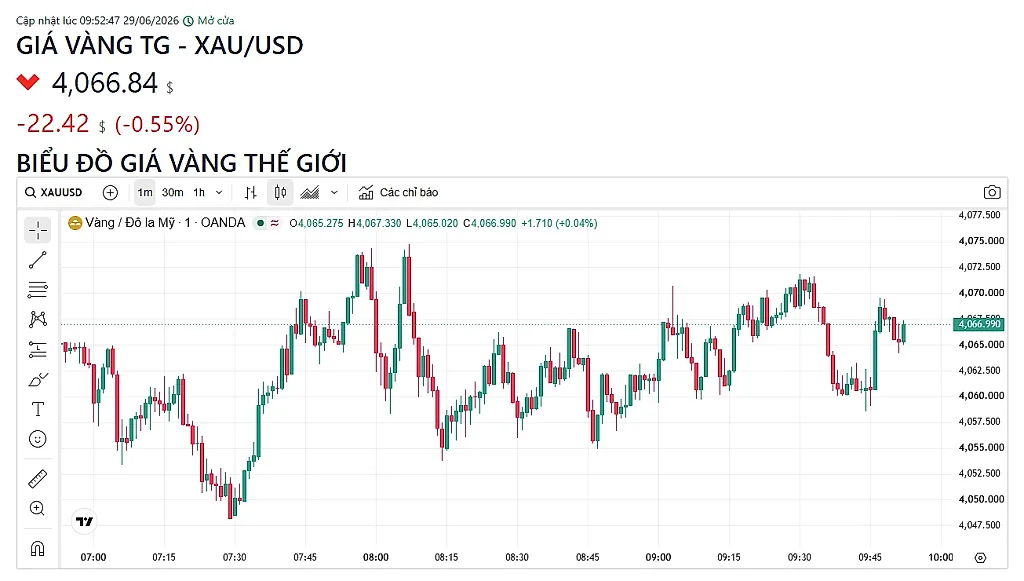Click the zoom in magnifier tool
Viewport: 1024px width, 581px height.
[x=38, y=509]
